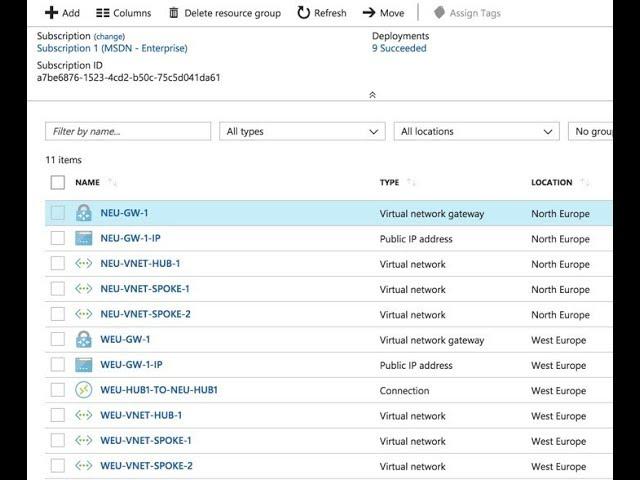Click the NEU-GW-1 gateway lock icon
This screenshot has height=480, width=640.
84,213
